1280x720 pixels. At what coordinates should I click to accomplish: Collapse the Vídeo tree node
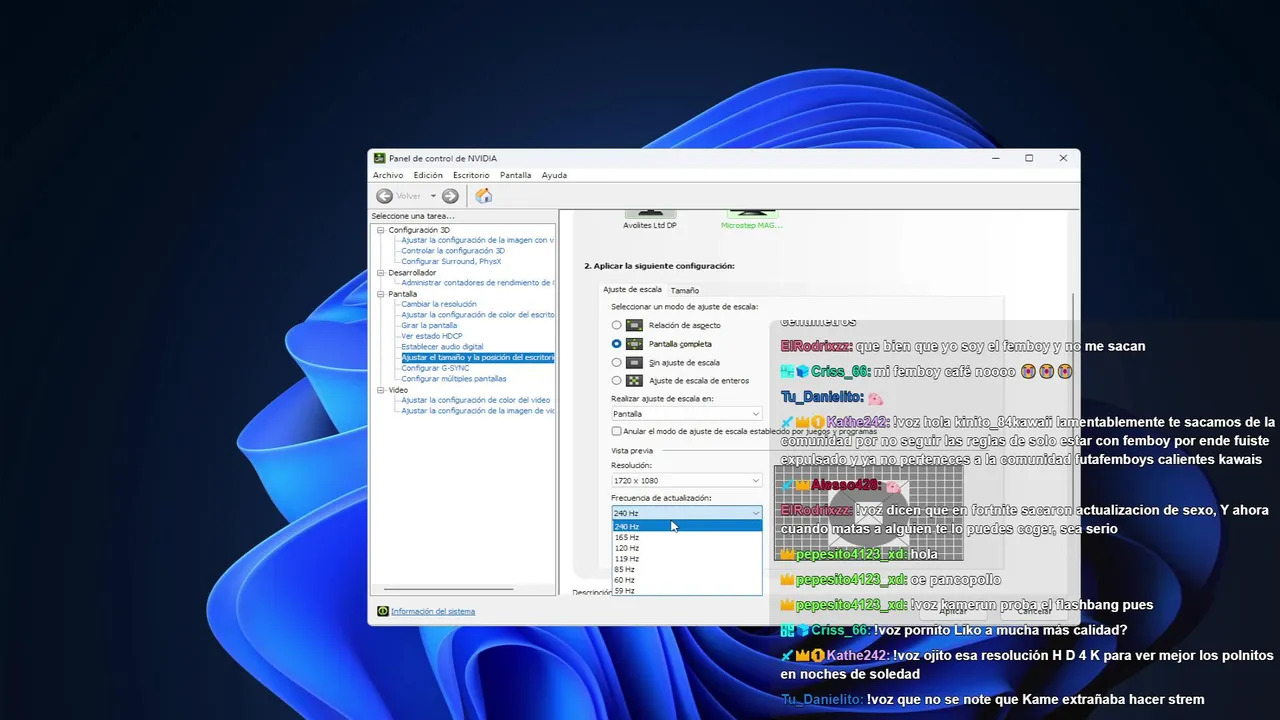point(380,390)
